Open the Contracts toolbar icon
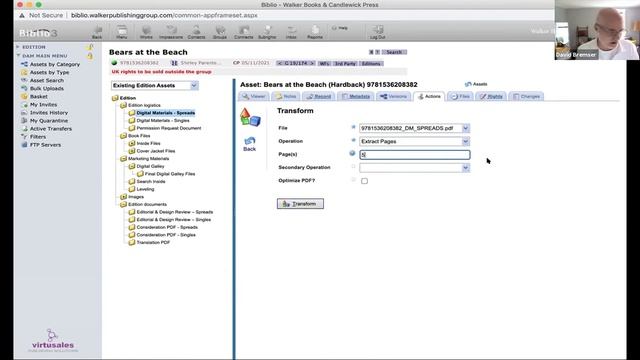This screenshot has height=360, width=640. (x=244, y=32)
